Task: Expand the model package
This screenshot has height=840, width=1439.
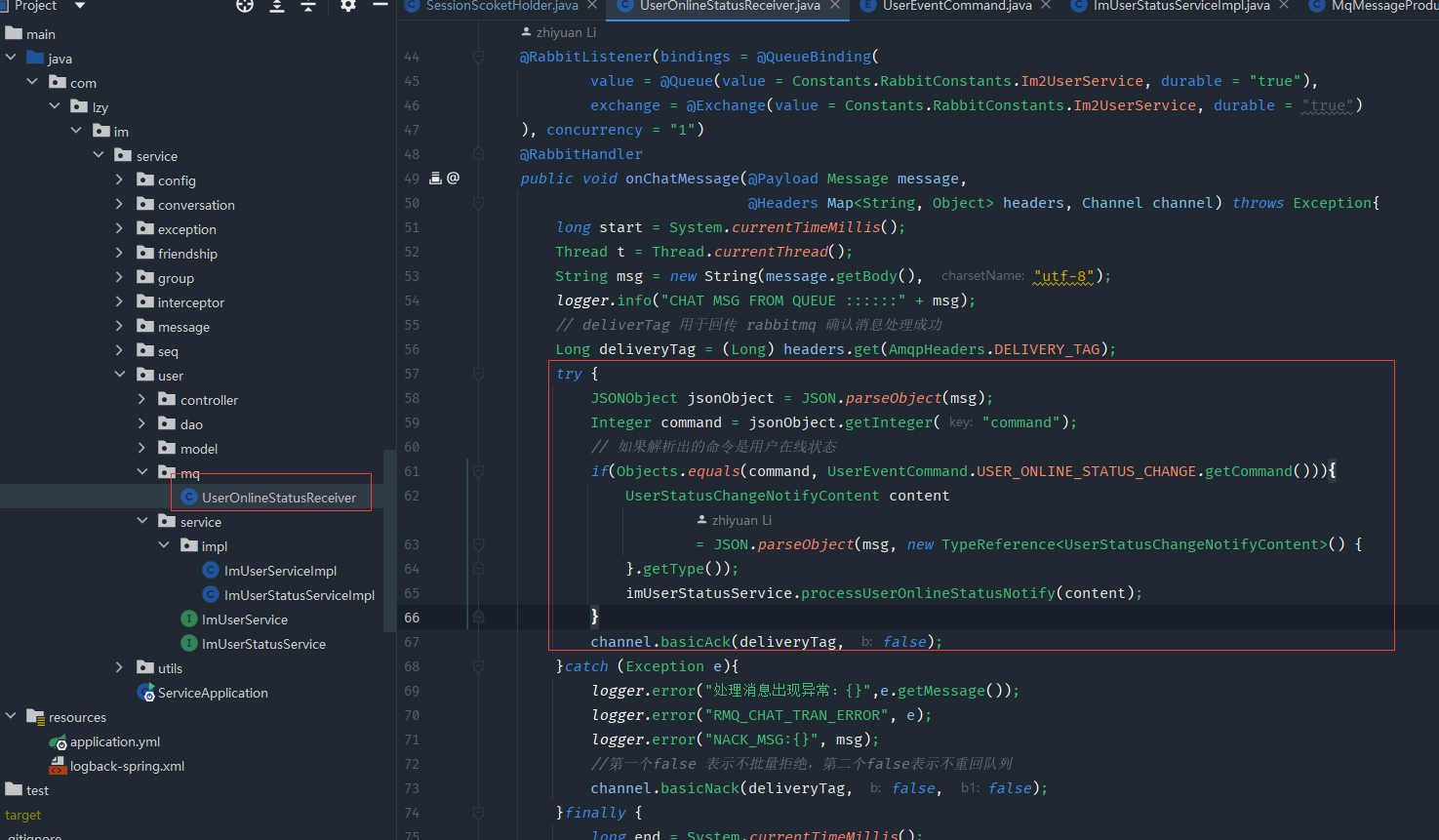Action: pyautogui.click(x=141, y=448)
